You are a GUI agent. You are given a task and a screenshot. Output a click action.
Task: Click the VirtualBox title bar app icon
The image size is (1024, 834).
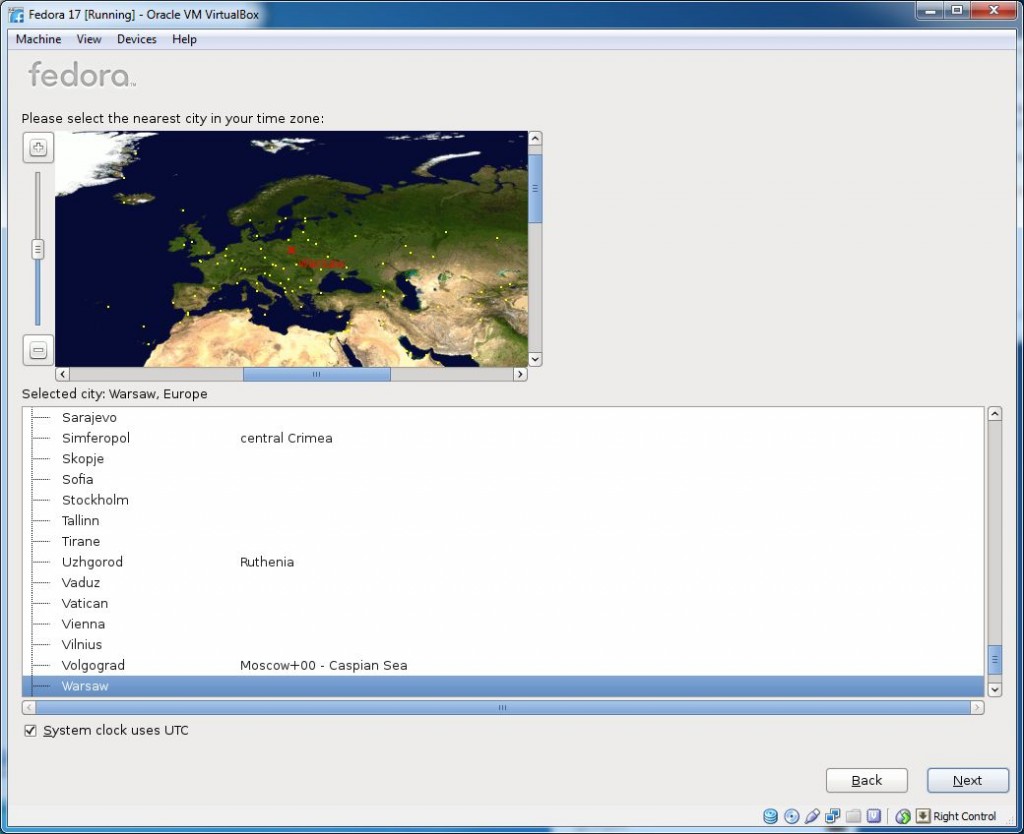point(16,14)
